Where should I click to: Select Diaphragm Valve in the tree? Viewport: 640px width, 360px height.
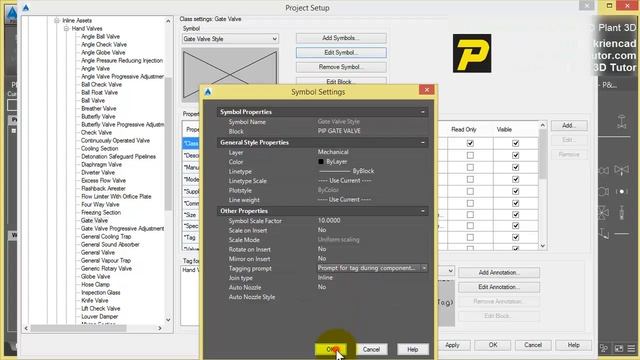101,164
